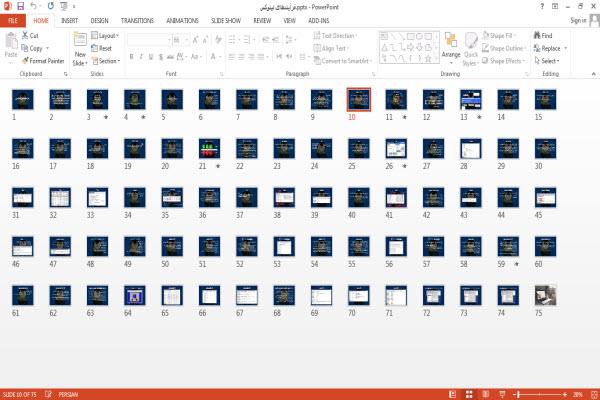Screen dimensions: 600x400
Task: Open the Font dialog launcher
Action: pos(222,74)
